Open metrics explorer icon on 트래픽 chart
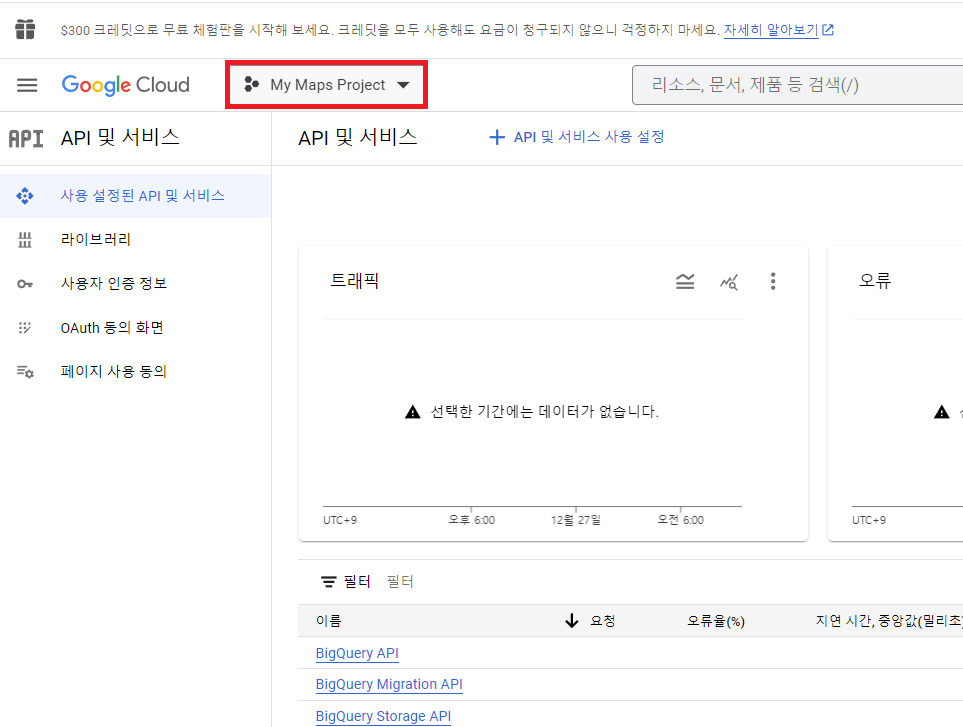Viewport: 963px width, 727px height. [729, 282]
